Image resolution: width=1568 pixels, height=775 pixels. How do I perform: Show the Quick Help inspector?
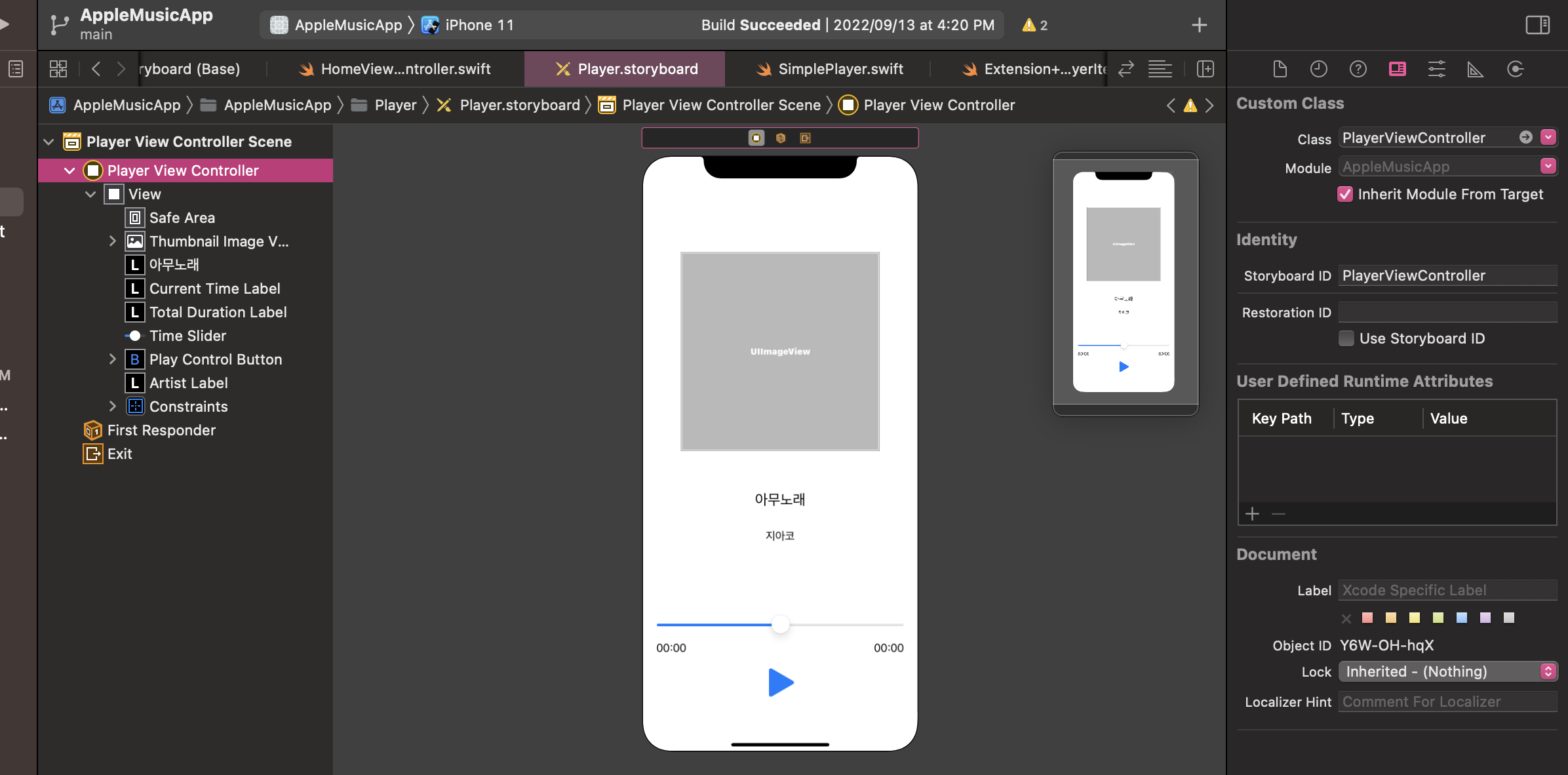(1358, 69)
